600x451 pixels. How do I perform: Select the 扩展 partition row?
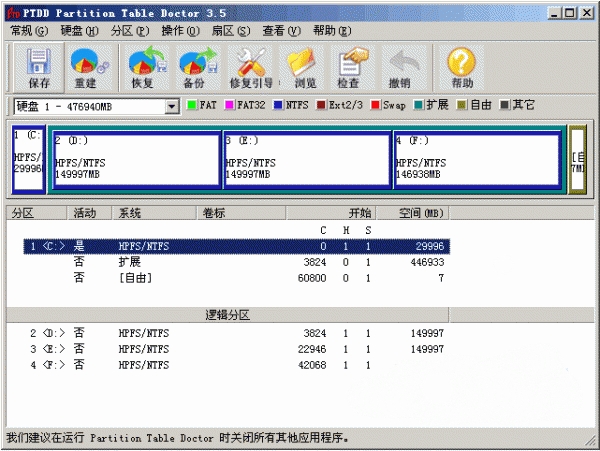(x=236, y=262)
